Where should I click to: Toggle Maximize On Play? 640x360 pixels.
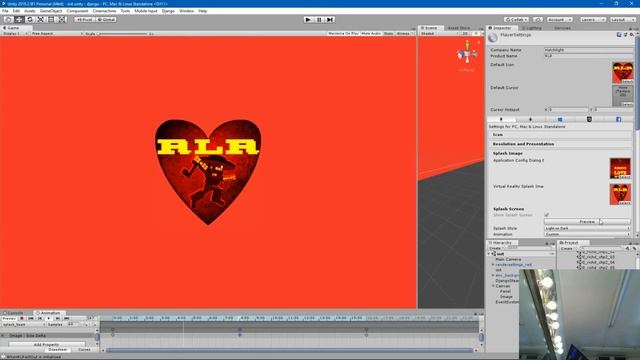[343, 33]
